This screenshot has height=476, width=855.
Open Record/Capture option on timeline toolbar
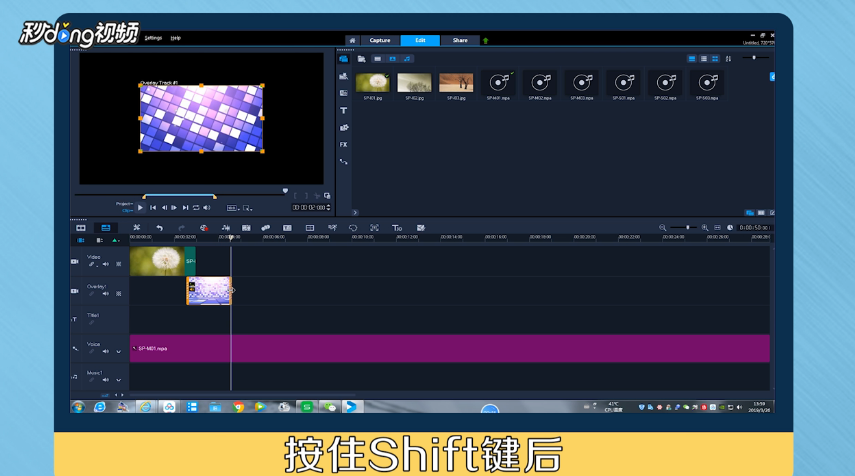pos(204,228)
